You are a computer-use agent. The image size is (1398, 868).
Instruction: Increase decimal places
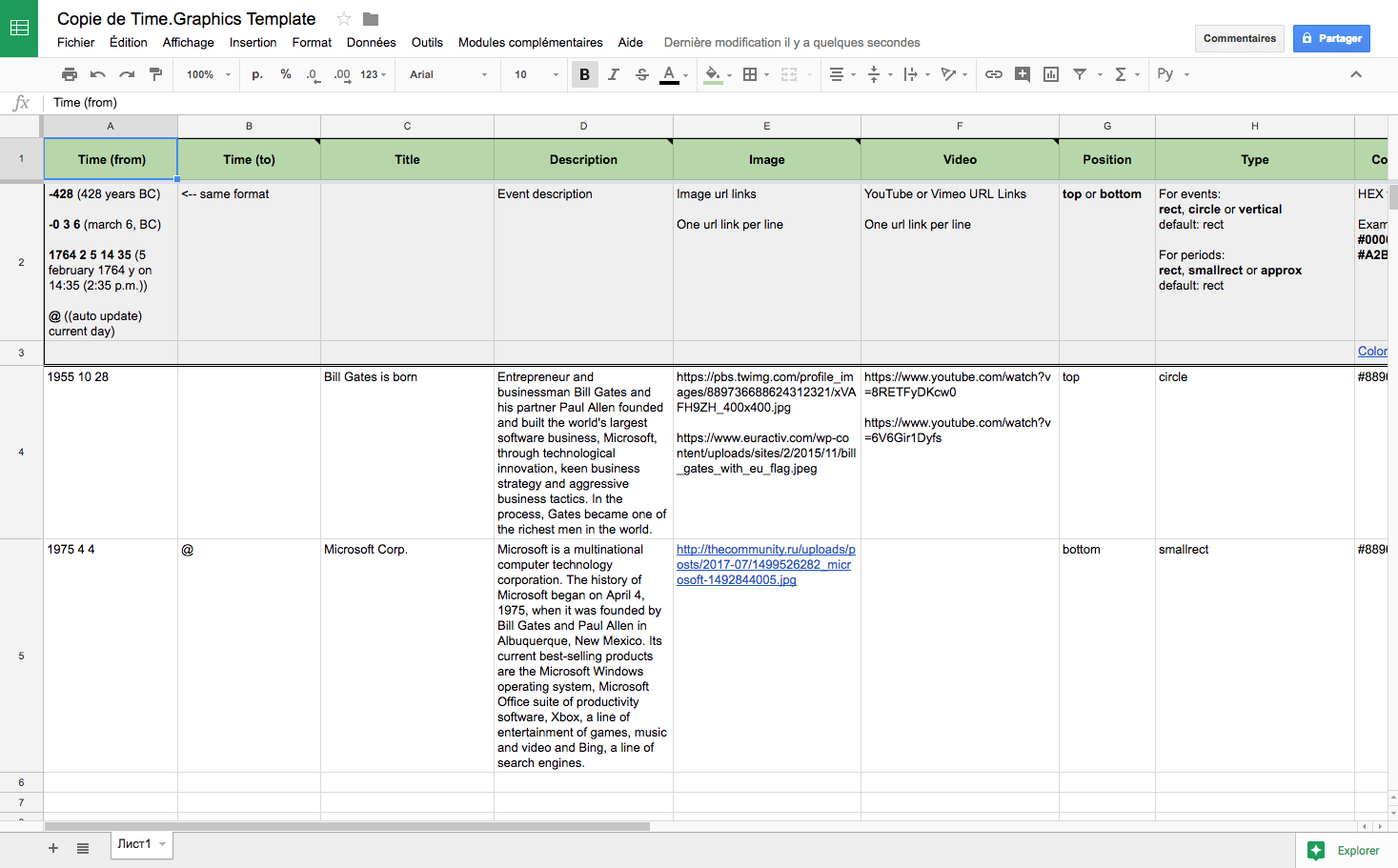342,74
